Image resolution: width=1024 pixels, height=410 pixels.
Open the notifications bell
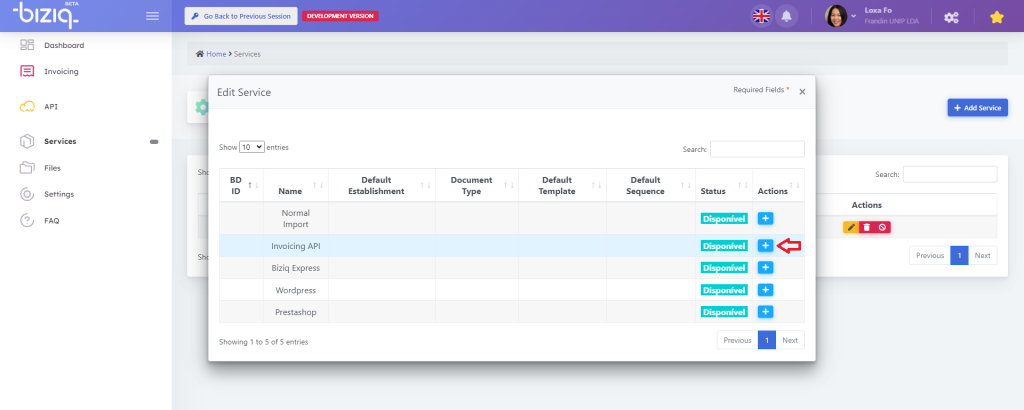787,16
